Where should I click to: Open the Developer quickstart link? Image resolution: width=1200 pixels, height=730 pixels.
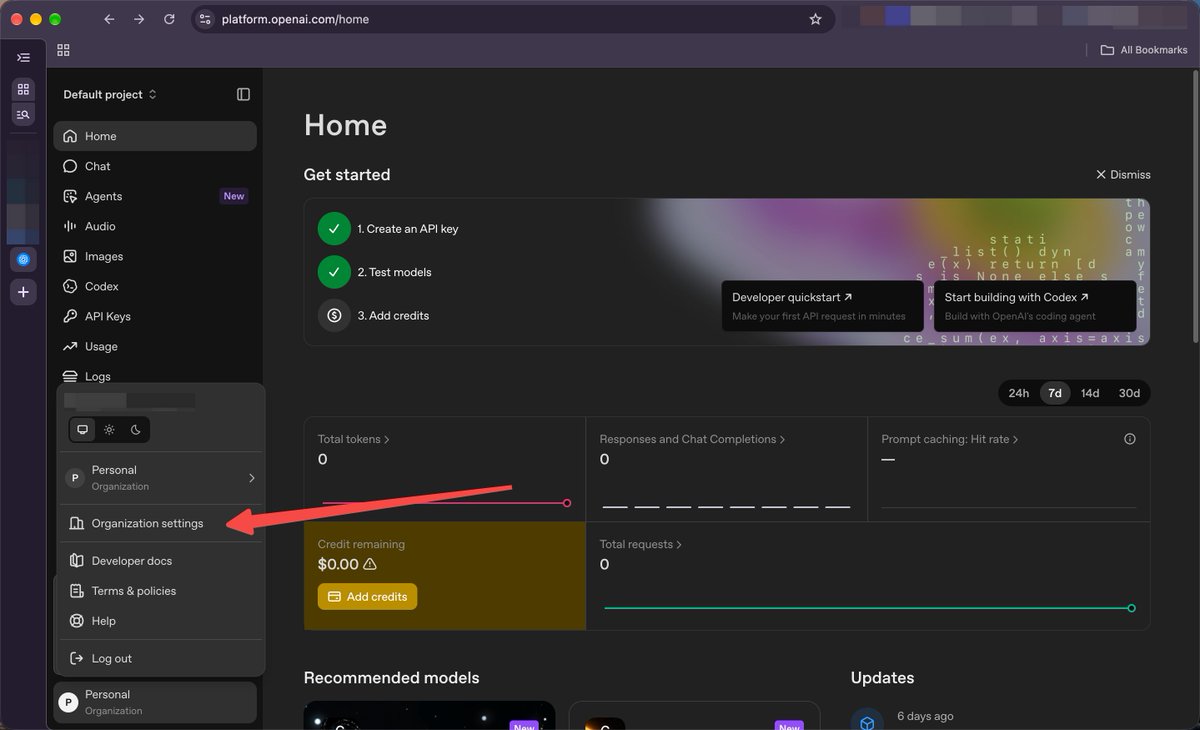822,306
